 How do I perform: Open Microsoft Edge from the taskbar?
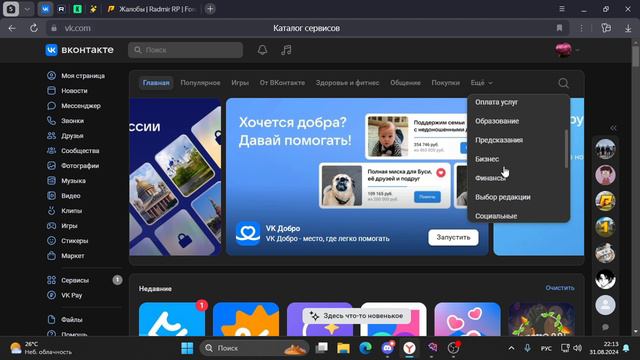(x=365, y=348)
